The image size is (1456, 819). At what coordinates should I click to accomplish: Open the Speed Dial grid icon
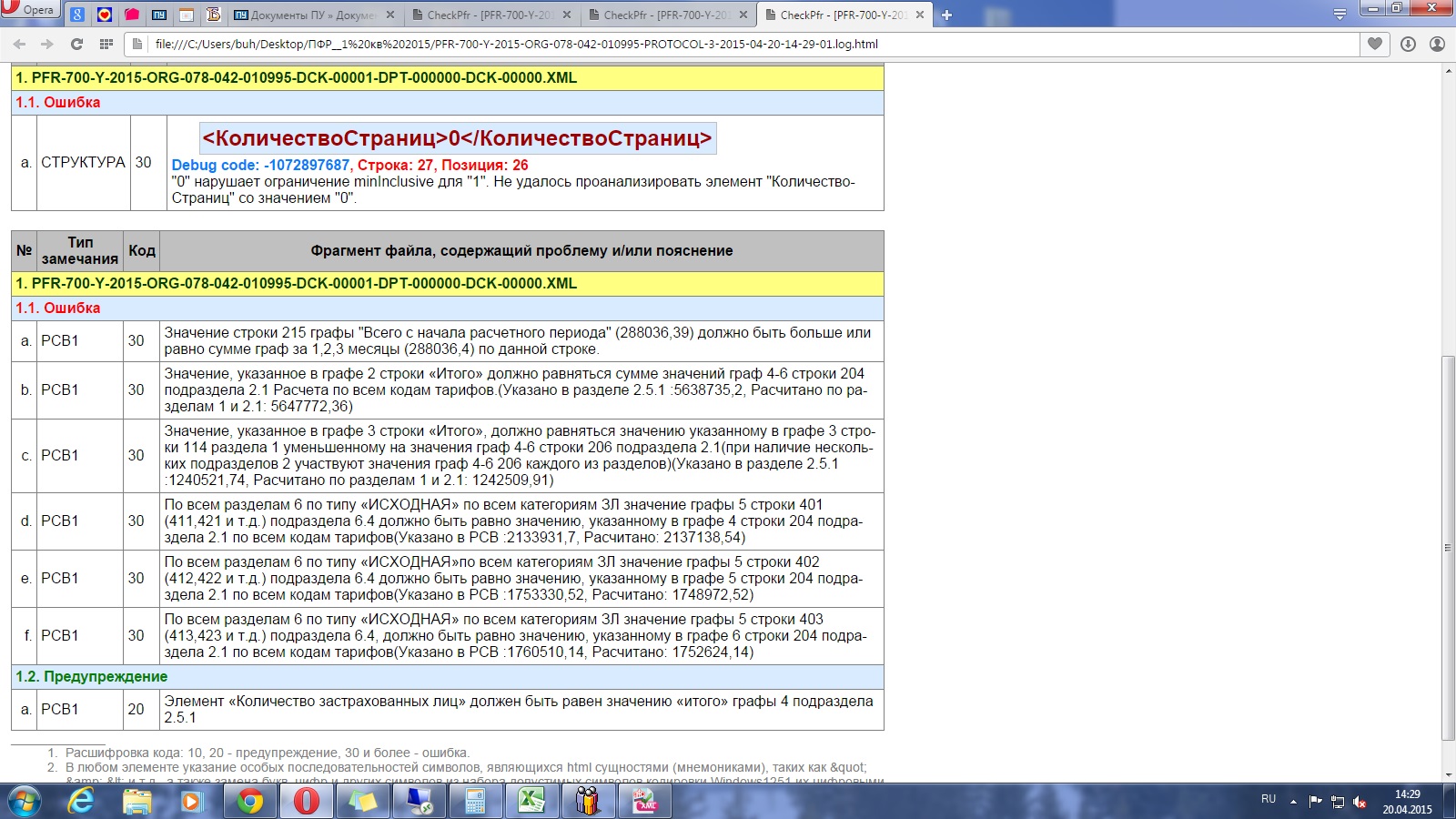pyautogui.click(x=106, y=44)
